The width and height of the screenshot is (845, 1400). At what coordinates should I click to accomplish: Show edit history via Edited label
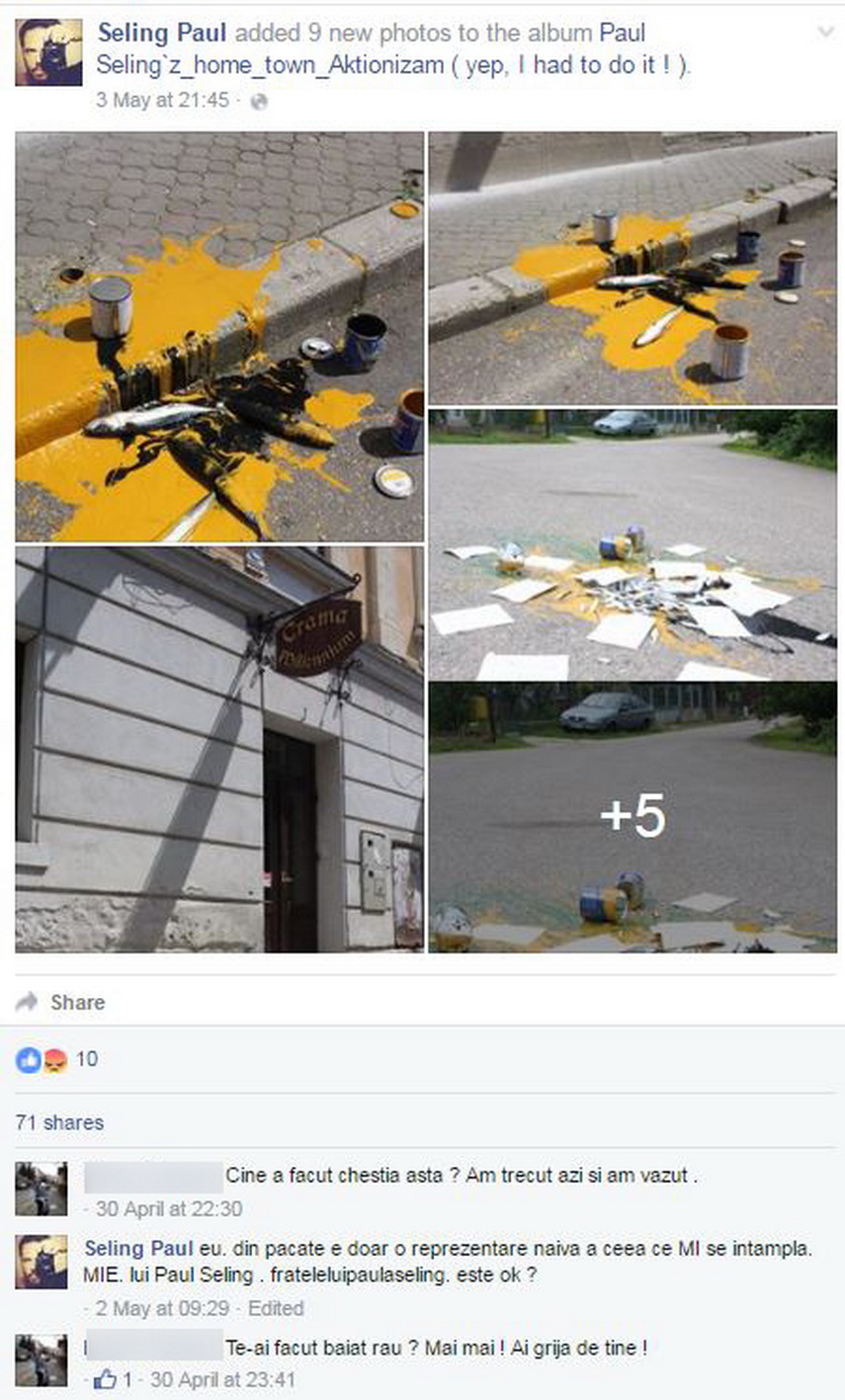(275, 1308)
